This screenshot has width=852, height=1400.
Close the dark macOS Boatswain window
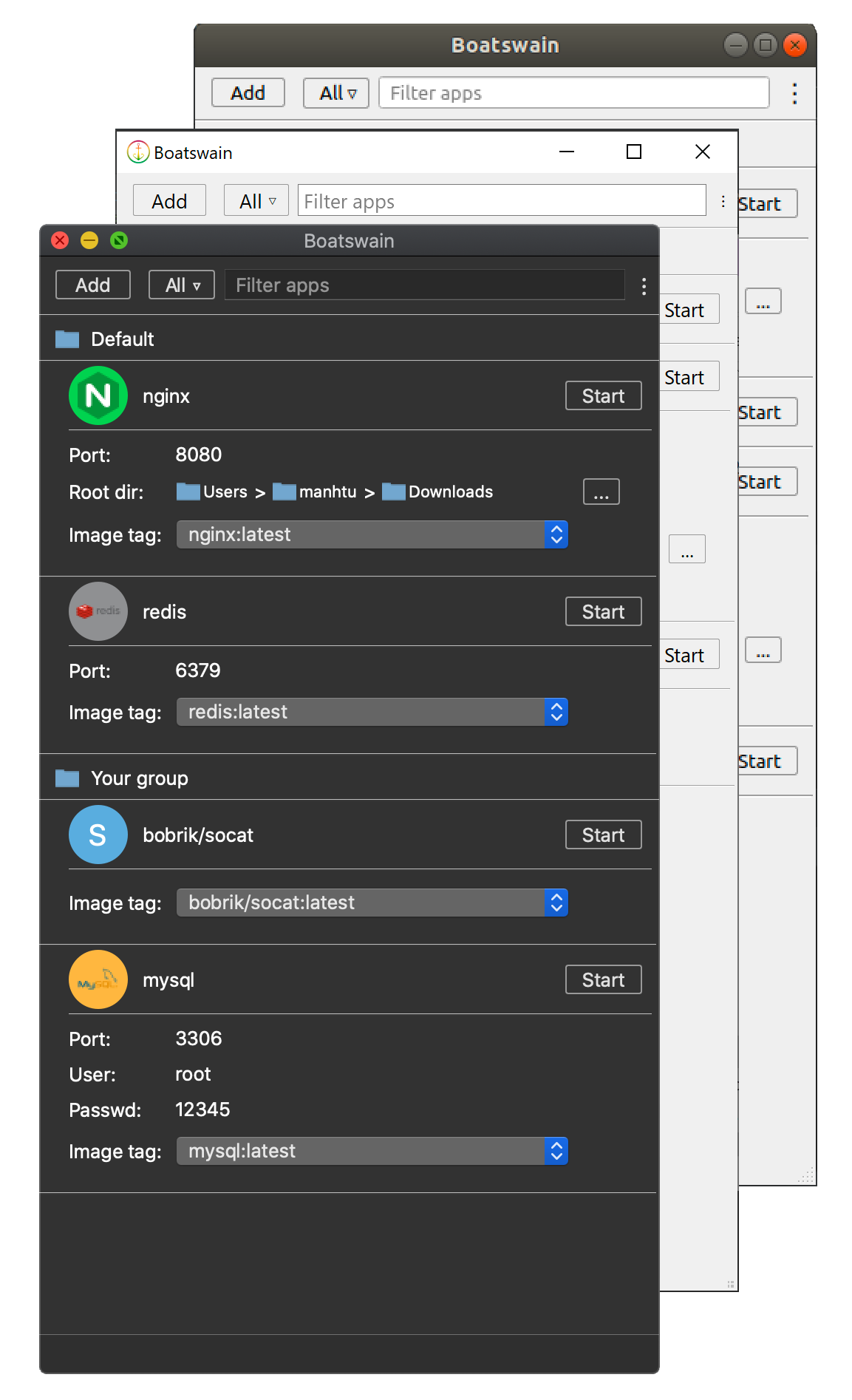pos(61,240)
